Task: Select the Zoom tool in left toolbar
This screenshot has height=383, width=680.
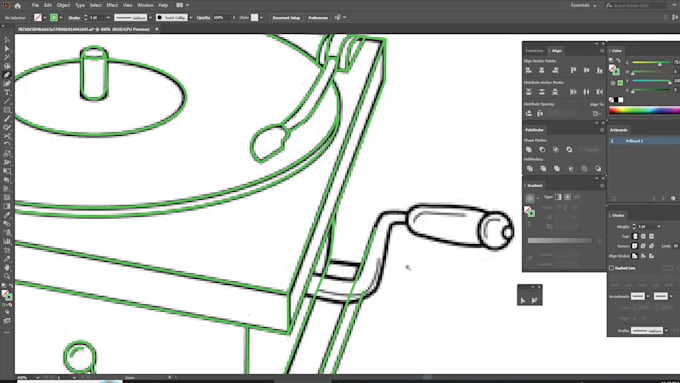Action: pos(7,276)
